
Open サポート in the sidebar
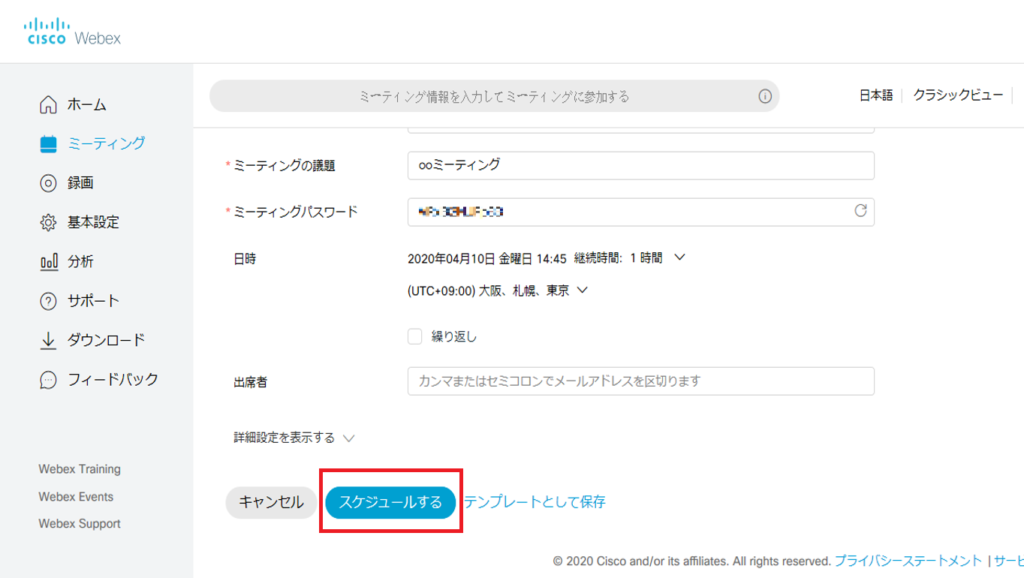[93, 301]
